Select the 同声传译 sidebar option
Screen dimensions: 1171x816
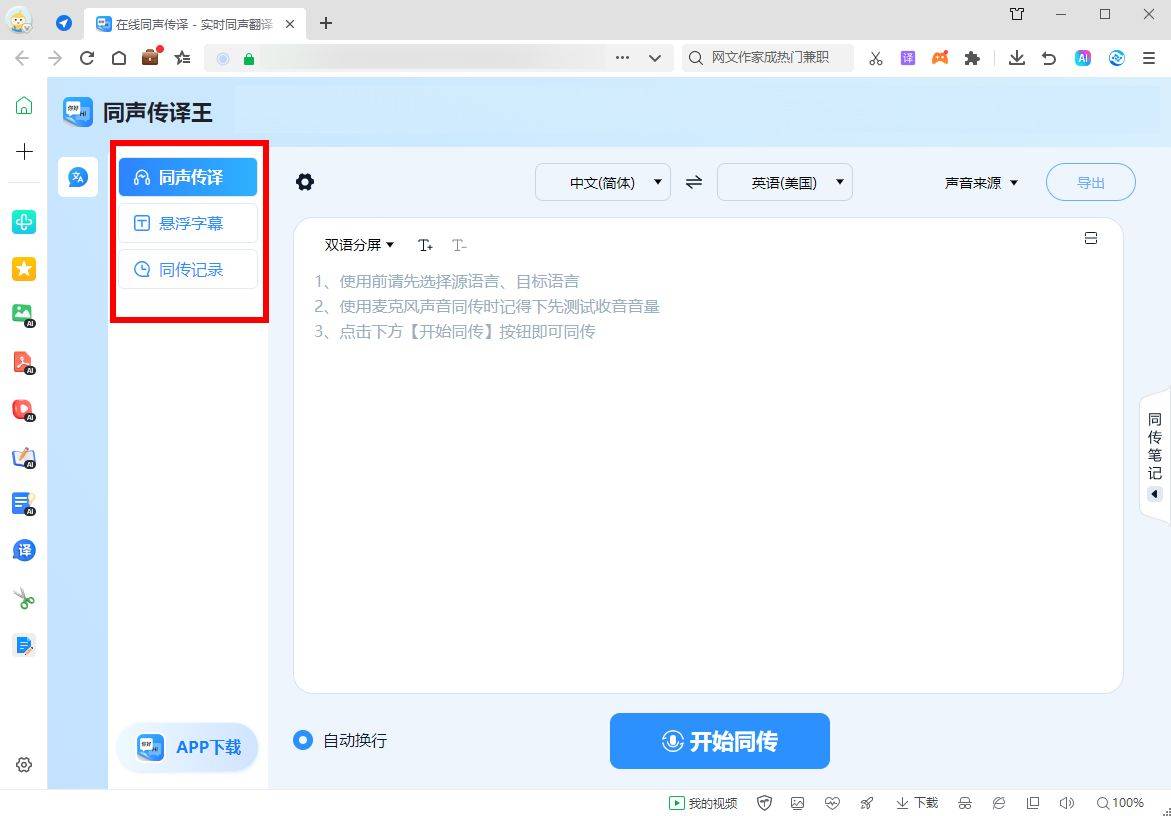click(x=186, y=176)
